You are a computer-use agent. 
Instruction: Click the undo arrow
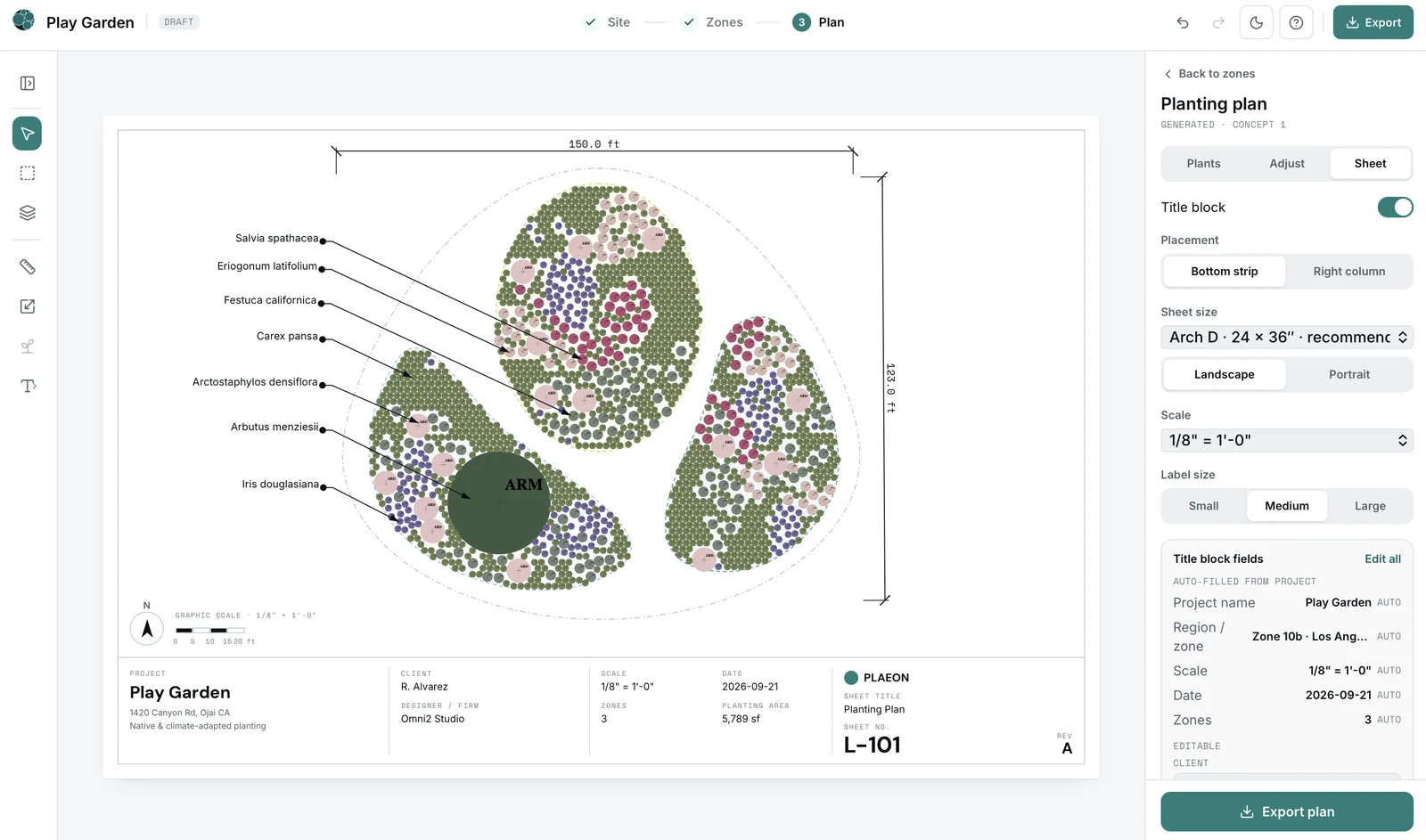pyautogui.click(x=1183, y=22)
